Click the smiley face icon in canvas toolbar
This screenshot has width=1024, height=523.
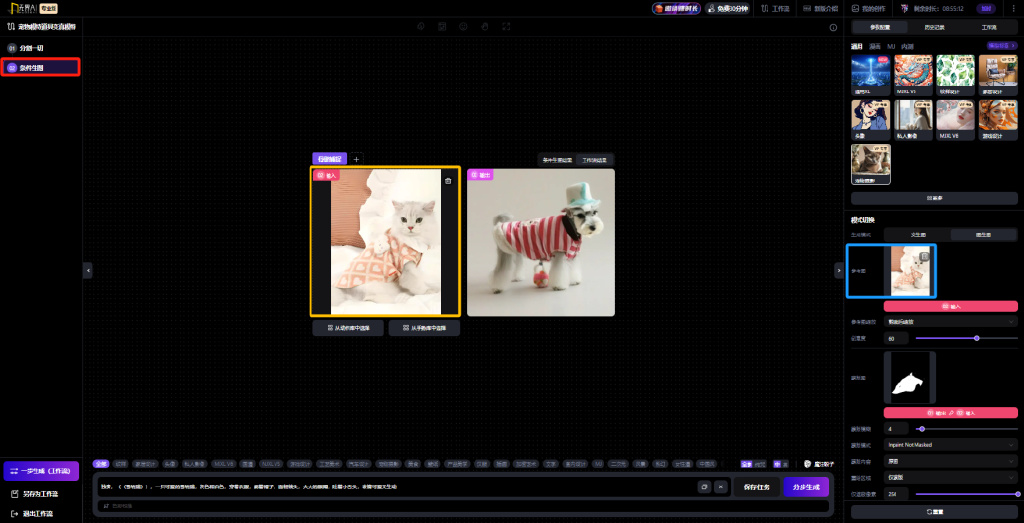[463, 27]
